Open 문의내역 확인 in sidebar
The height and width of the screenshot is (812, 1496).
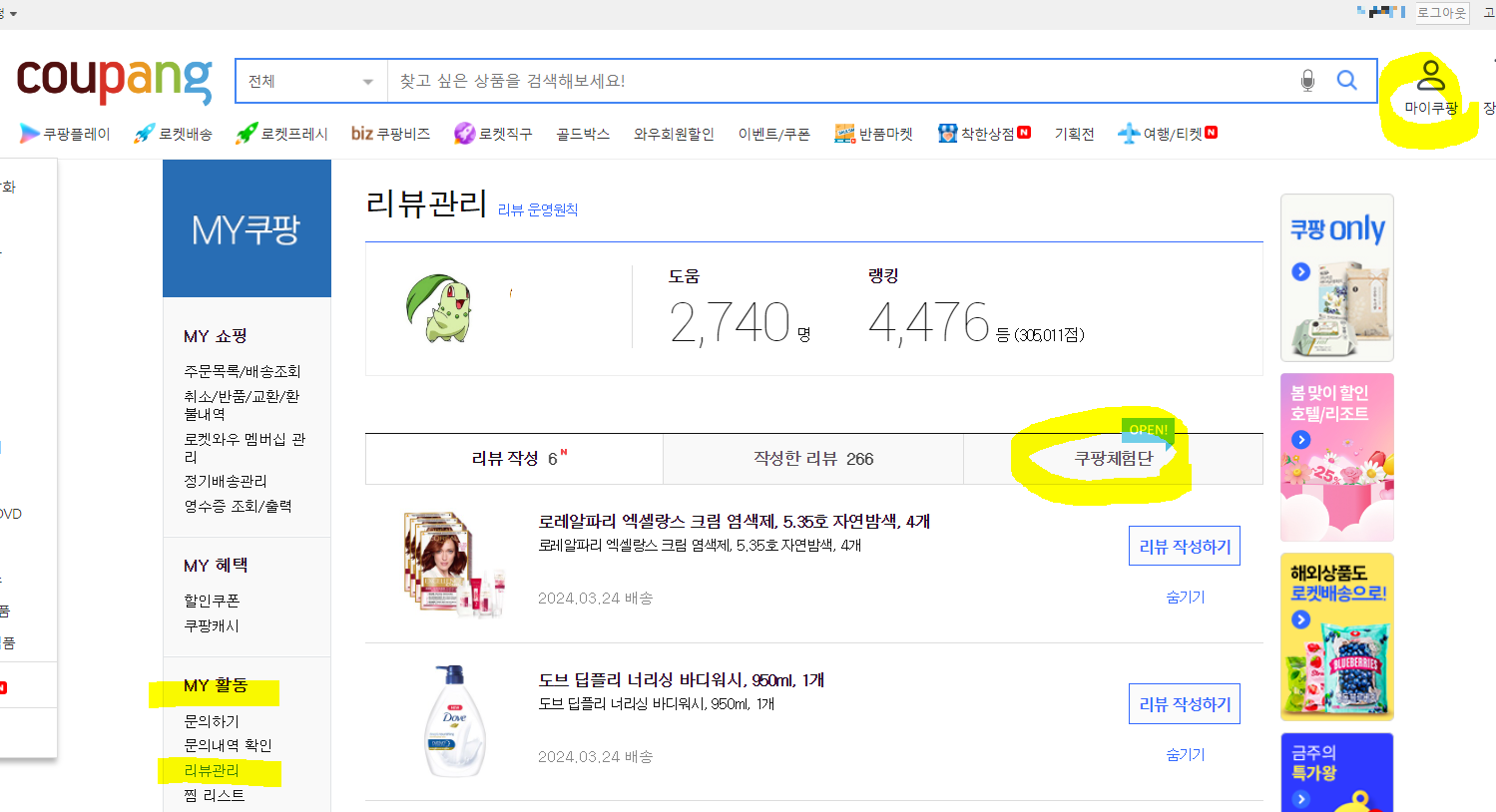228,746
